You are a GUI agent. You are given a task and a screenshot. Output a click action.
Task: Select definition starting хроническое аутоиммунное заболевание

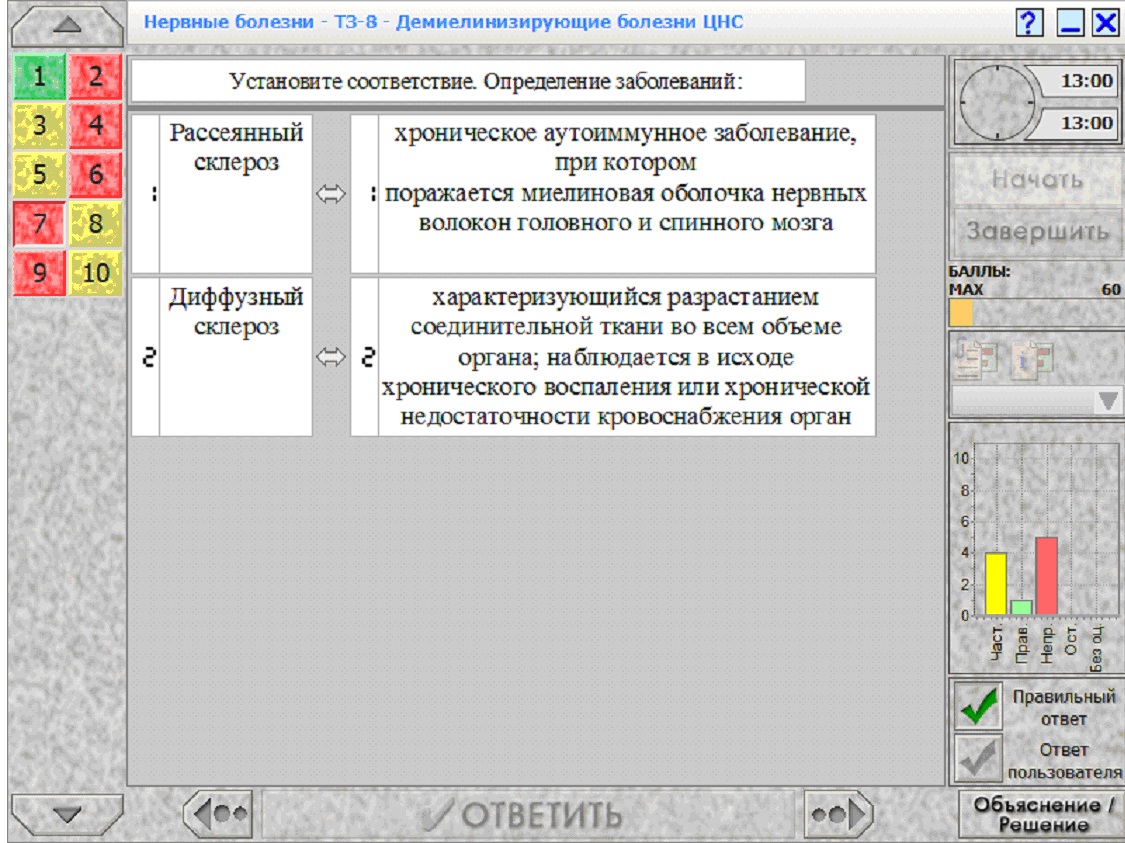tap(626, 194)
